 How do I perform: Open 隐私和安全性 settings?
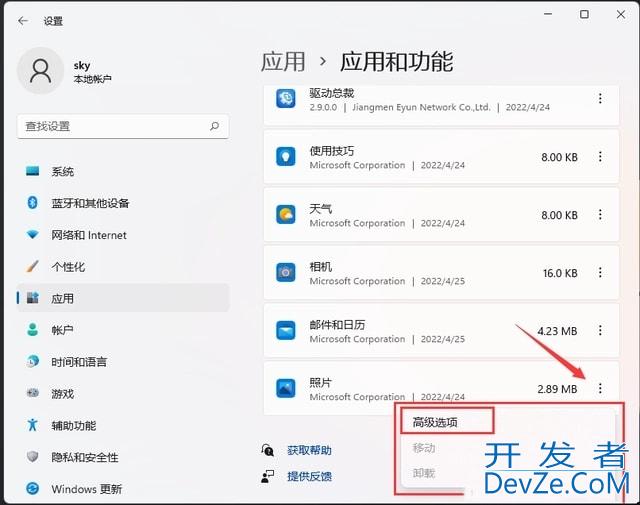123,457
